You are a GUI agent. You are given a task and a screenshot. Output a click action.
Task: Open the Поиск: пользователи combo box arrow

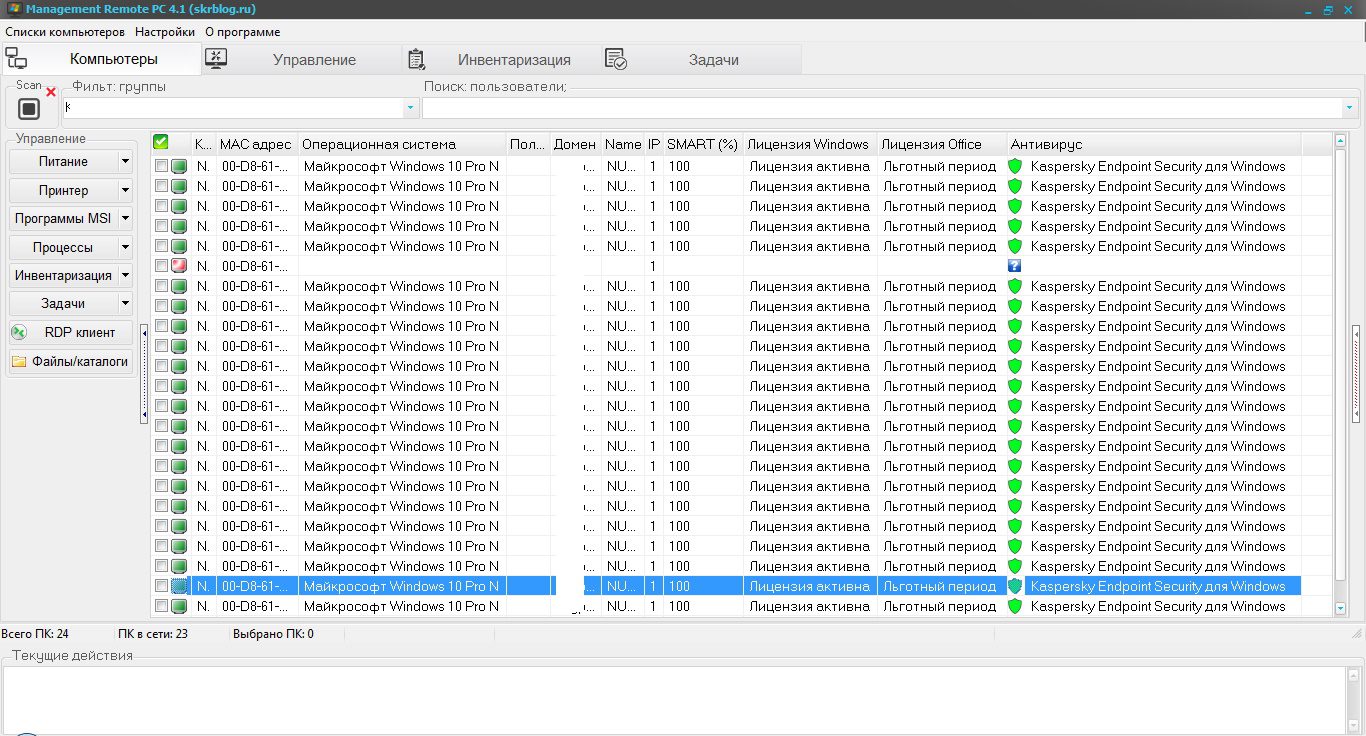[1349, 107]
